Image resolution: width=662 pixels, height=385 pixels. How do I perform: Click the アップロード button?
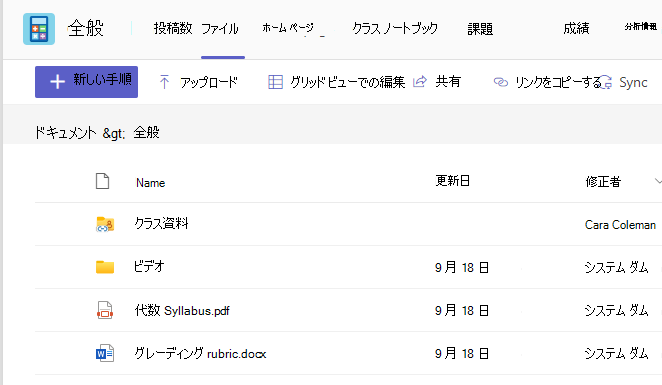(209, 82)
